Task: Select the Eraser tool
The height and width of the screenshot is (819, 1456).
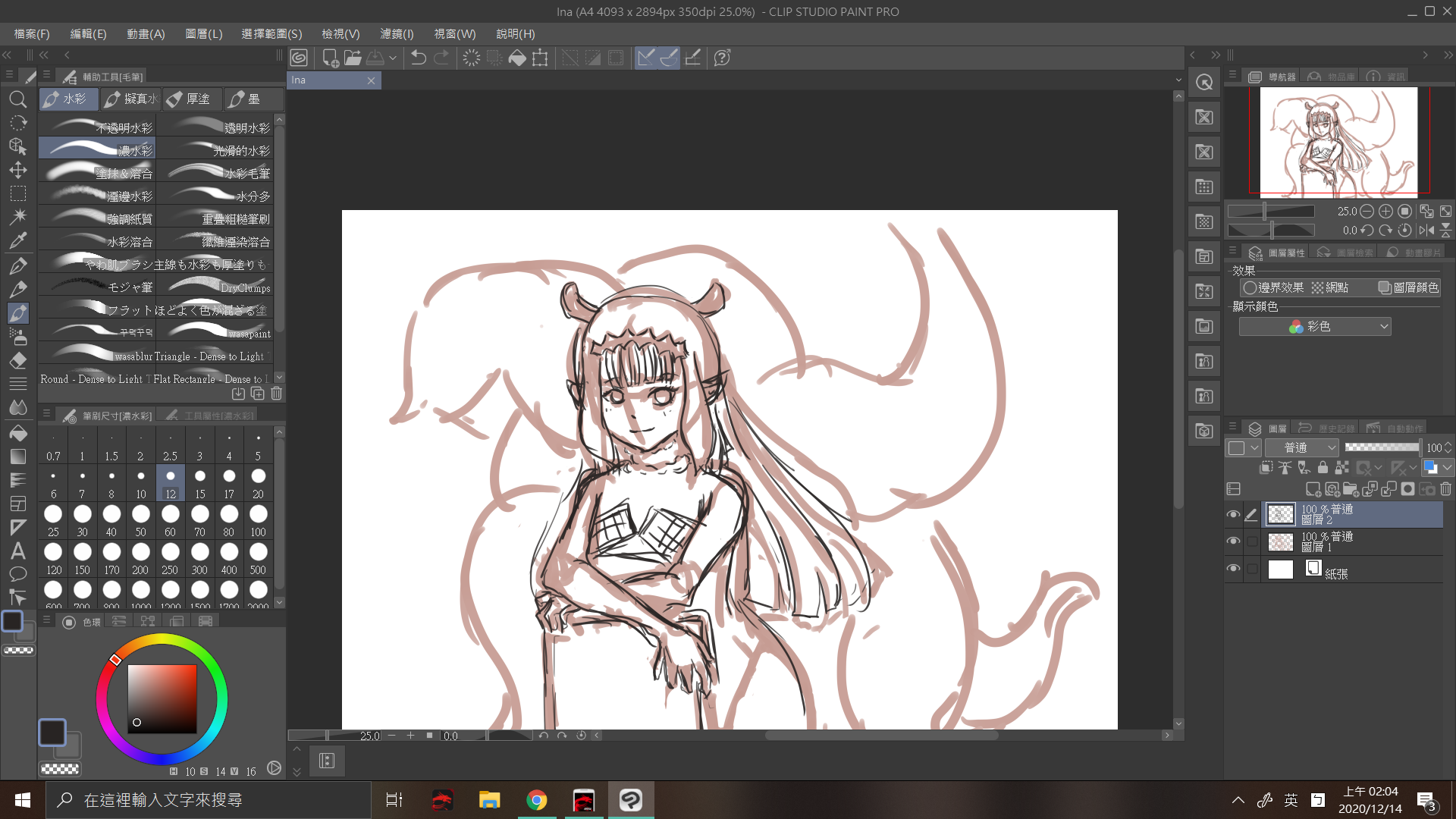Action: [17, 359]
